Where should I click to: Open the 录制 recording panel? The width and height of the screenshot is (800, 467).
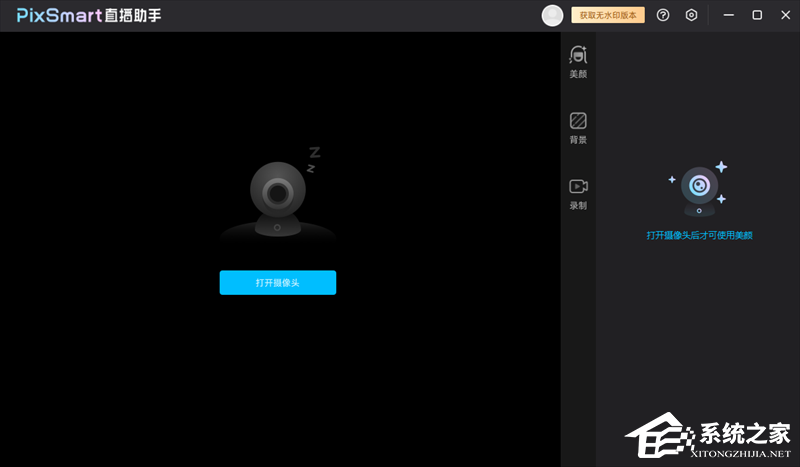(578, 194)
